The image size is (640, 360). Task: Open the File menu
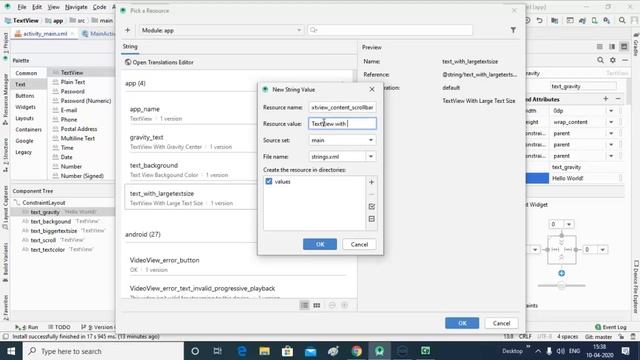tap(22, 7)
